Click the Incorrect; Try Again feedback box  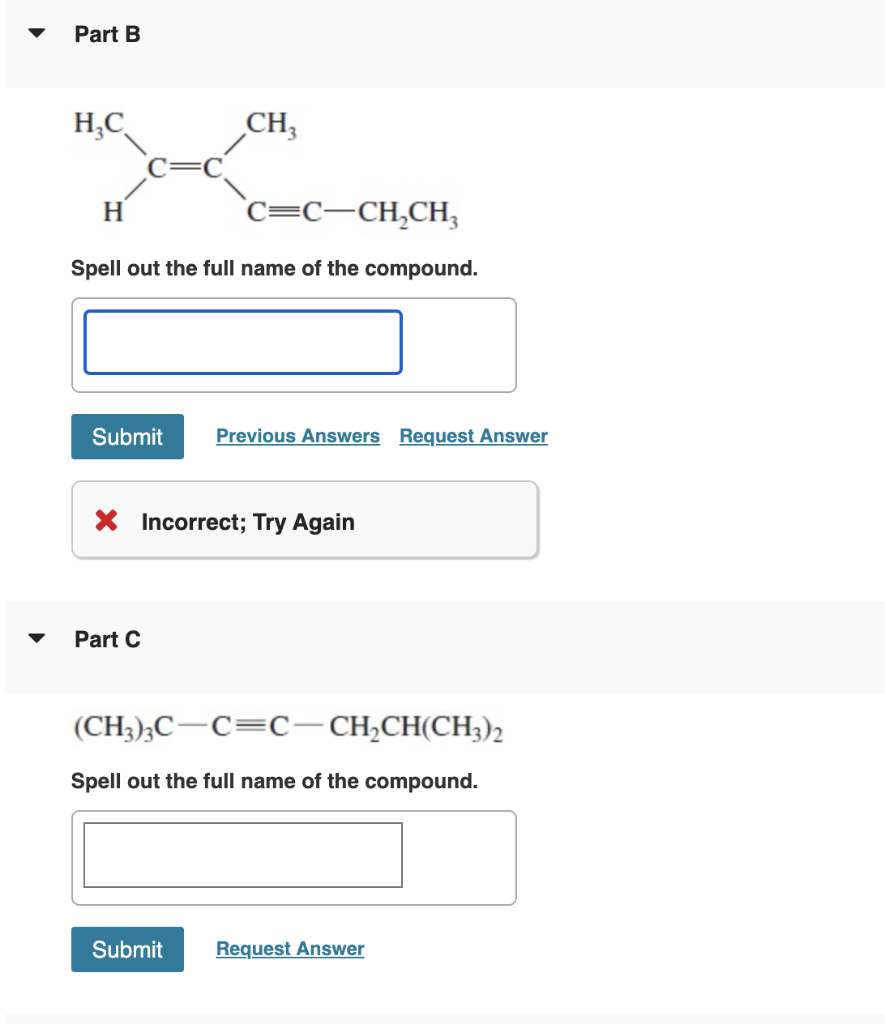305,520
